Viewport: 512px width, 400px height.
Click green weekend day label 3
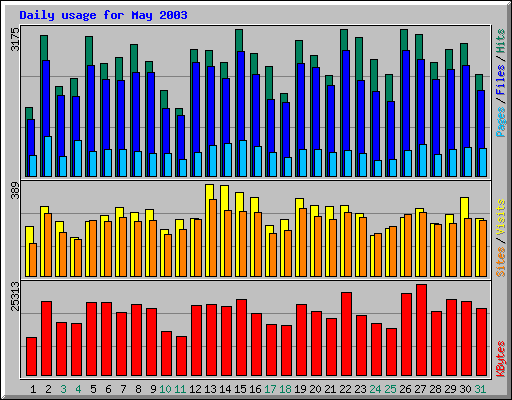(63, 389)
